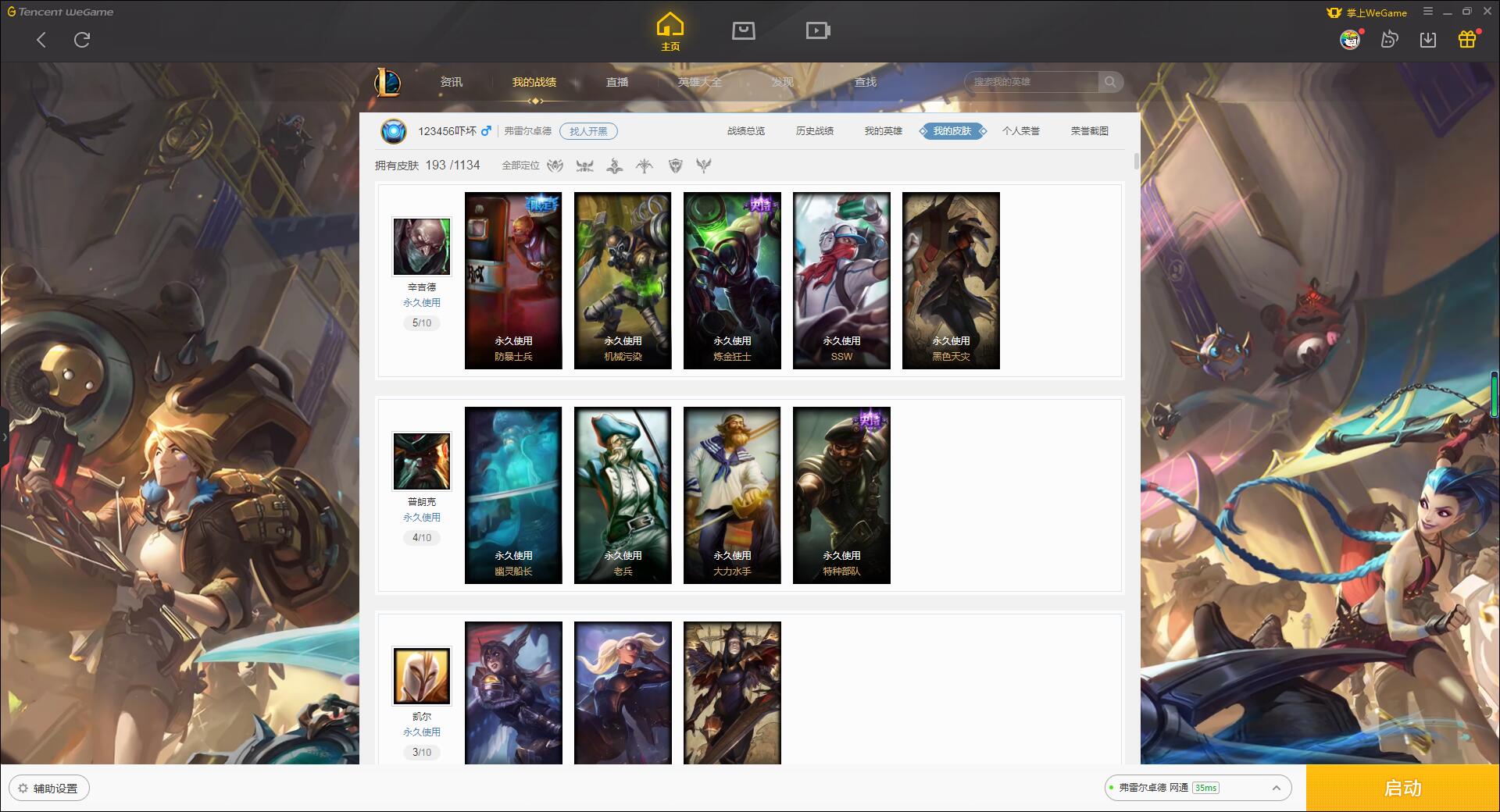Select the 我的皮肤 sub-tab

952,131
